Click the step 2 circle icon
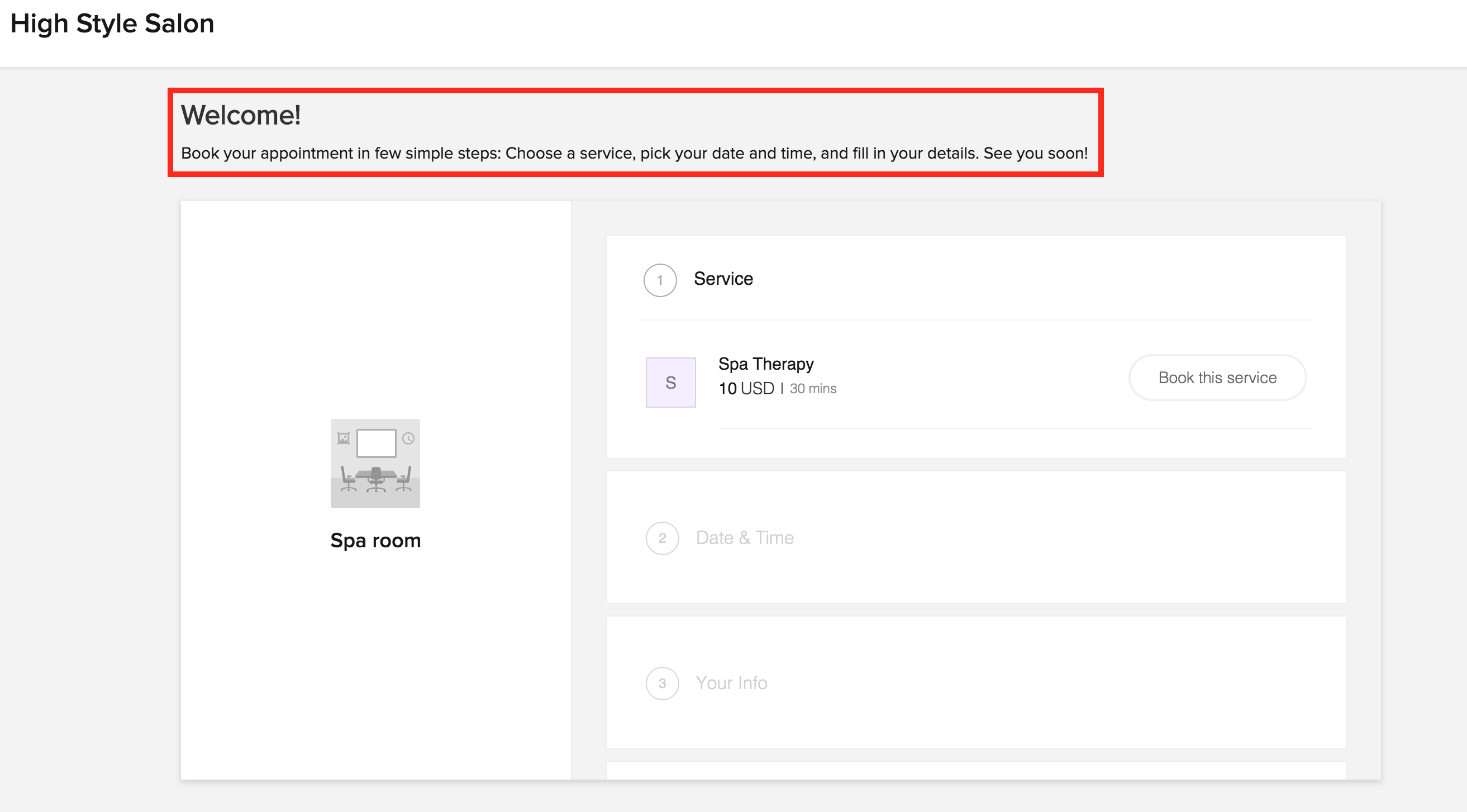This screenshot has height=812, width=1467. (662, 538)
